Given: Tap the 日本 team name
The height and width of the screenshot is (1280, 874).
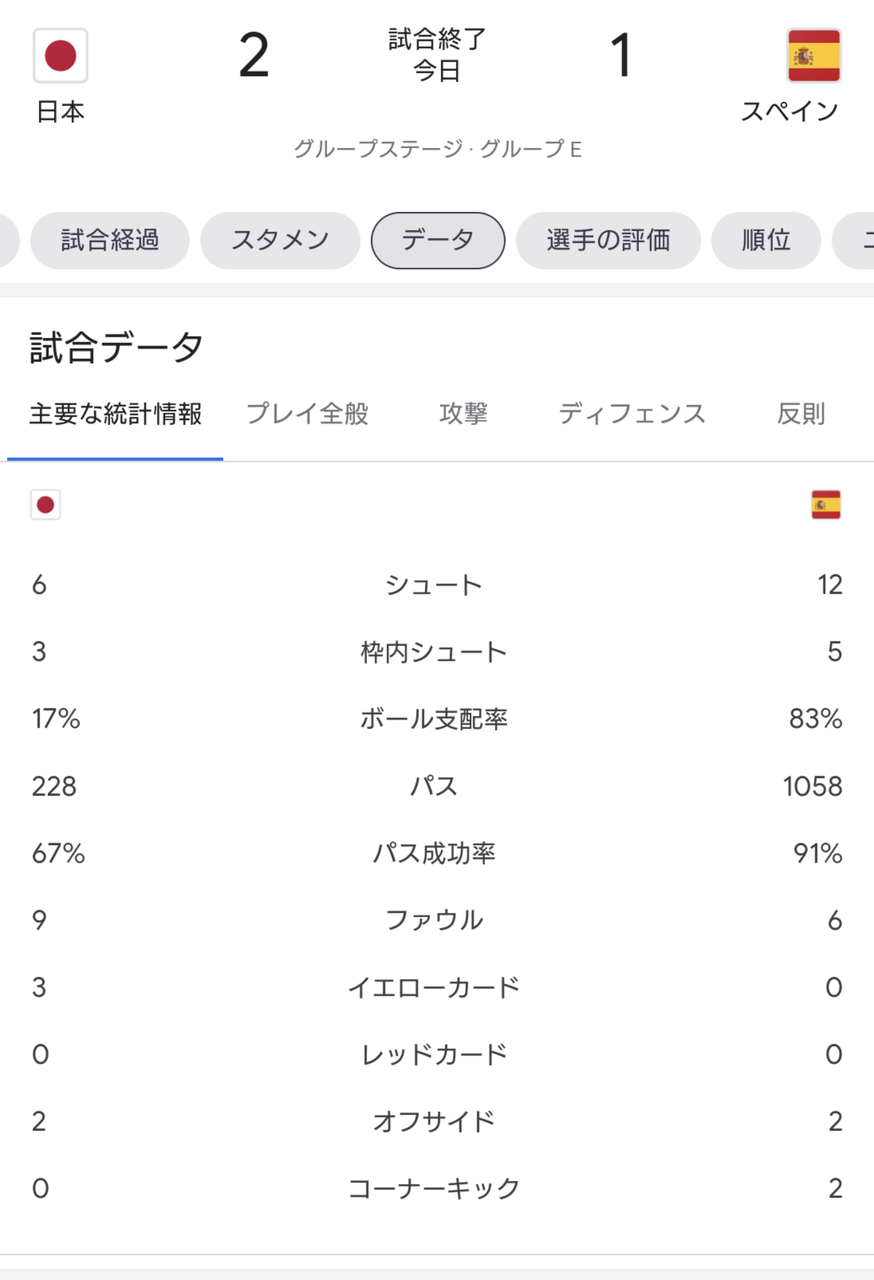Looking at the screenshot, I should click(x=60, y=112).
